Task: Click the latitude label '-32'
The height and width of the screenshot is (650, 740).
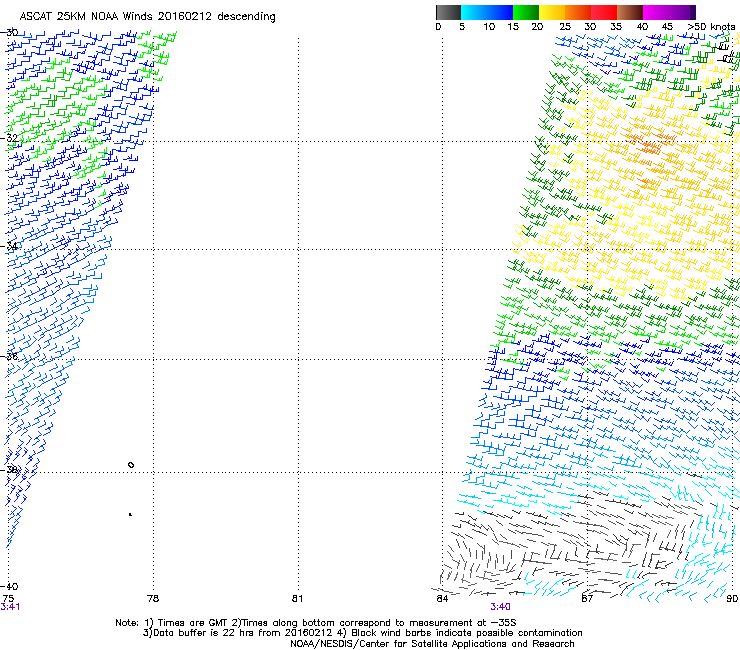Action: pos(9,138)
